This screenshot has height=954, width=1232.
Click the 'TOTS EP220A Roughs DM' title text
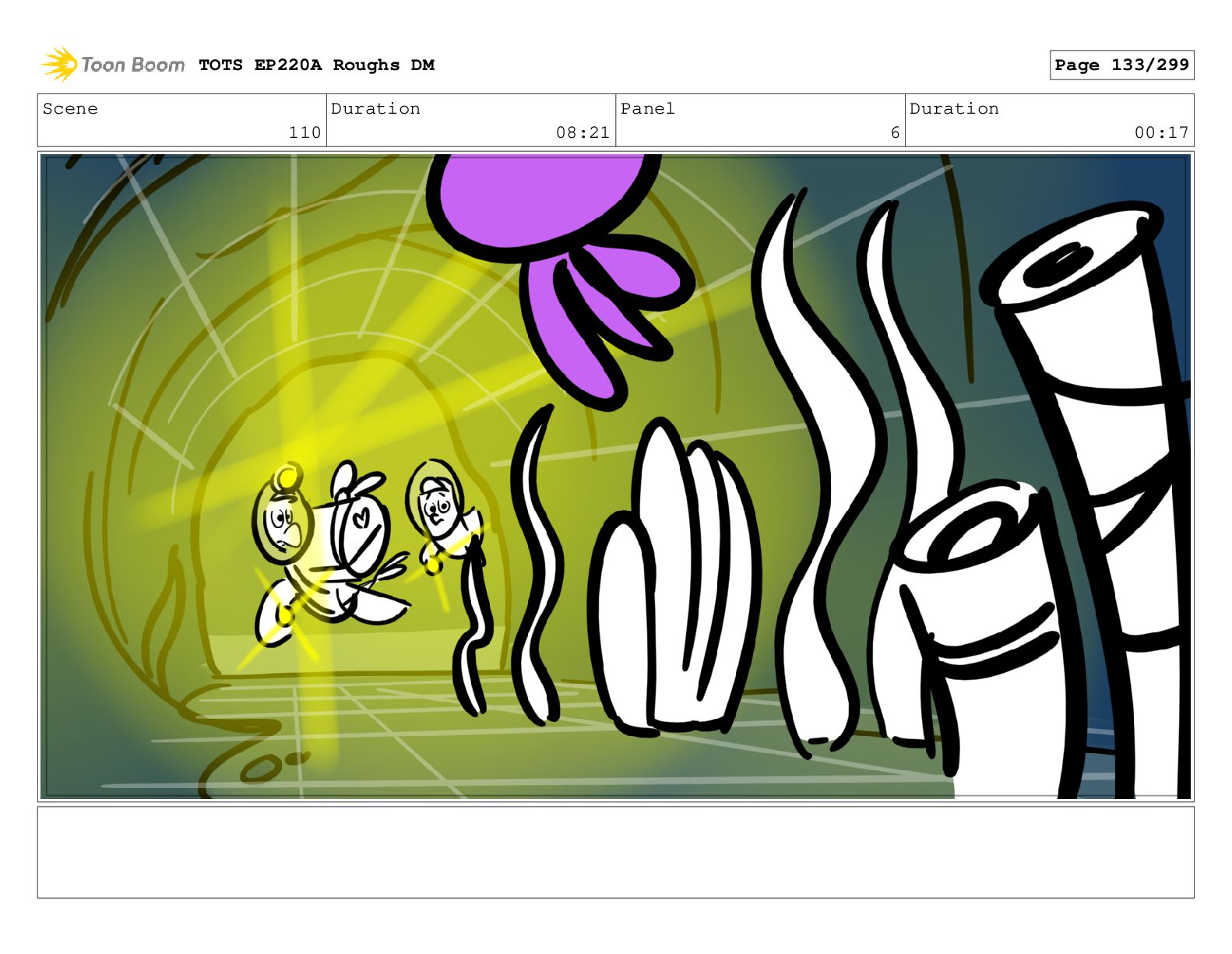click(316, 65)
